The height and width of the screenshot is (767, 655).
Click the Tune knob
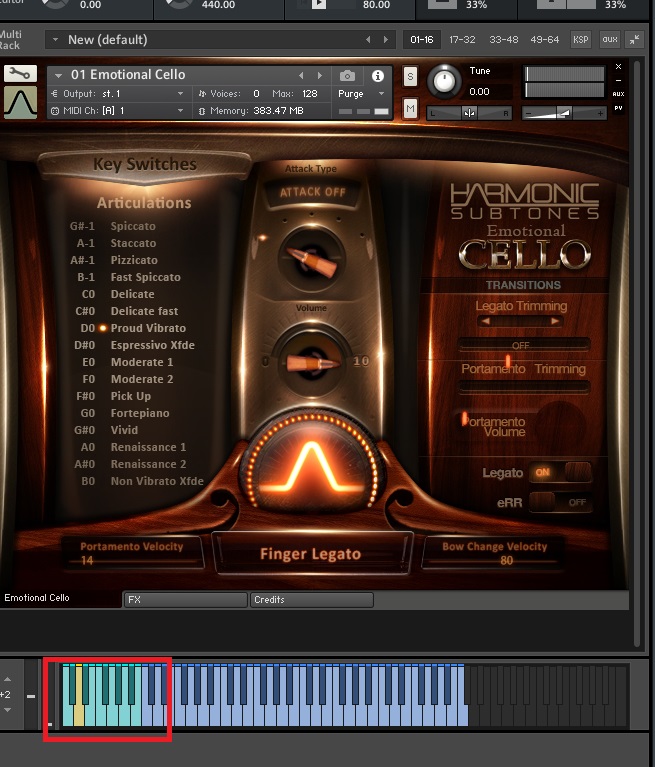(x=444, y=81)
